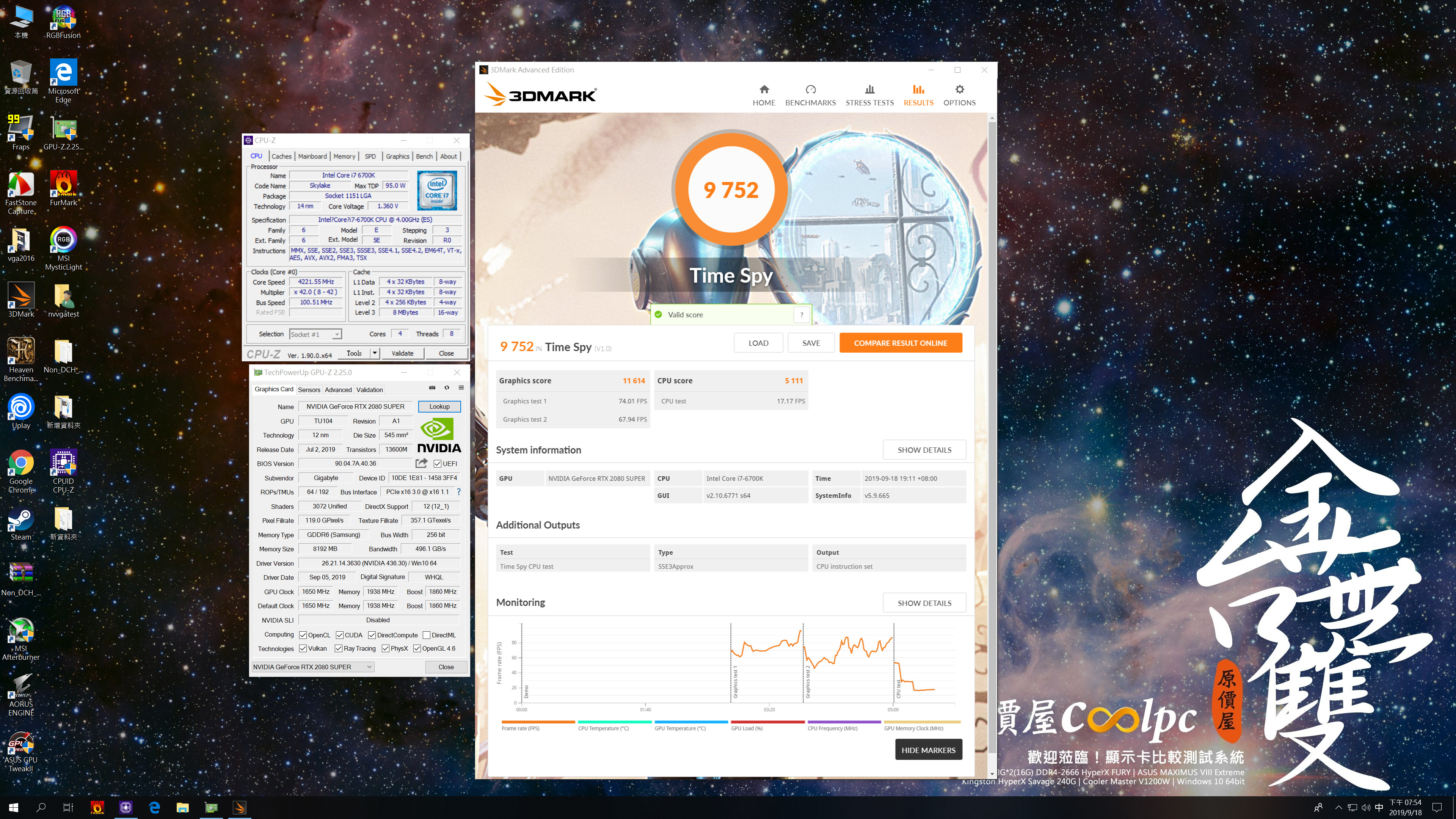Open Google Chrome desktop icon
This screenshot has height=819, width=1456.
click(x=21, y=471)
